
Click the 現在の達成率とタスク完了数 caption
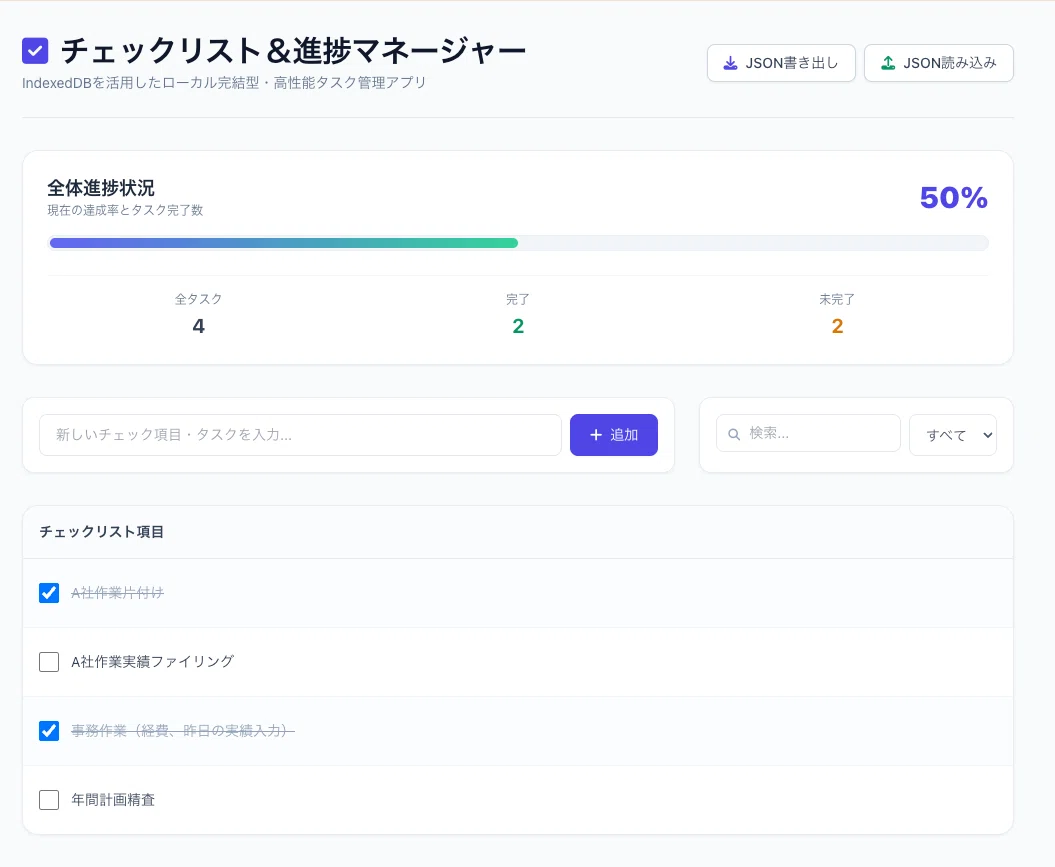point(125,210)
